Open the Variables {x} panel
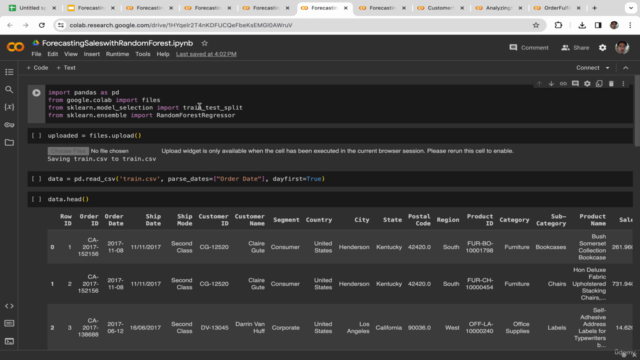The image size is (640, 360). point(9,107)
